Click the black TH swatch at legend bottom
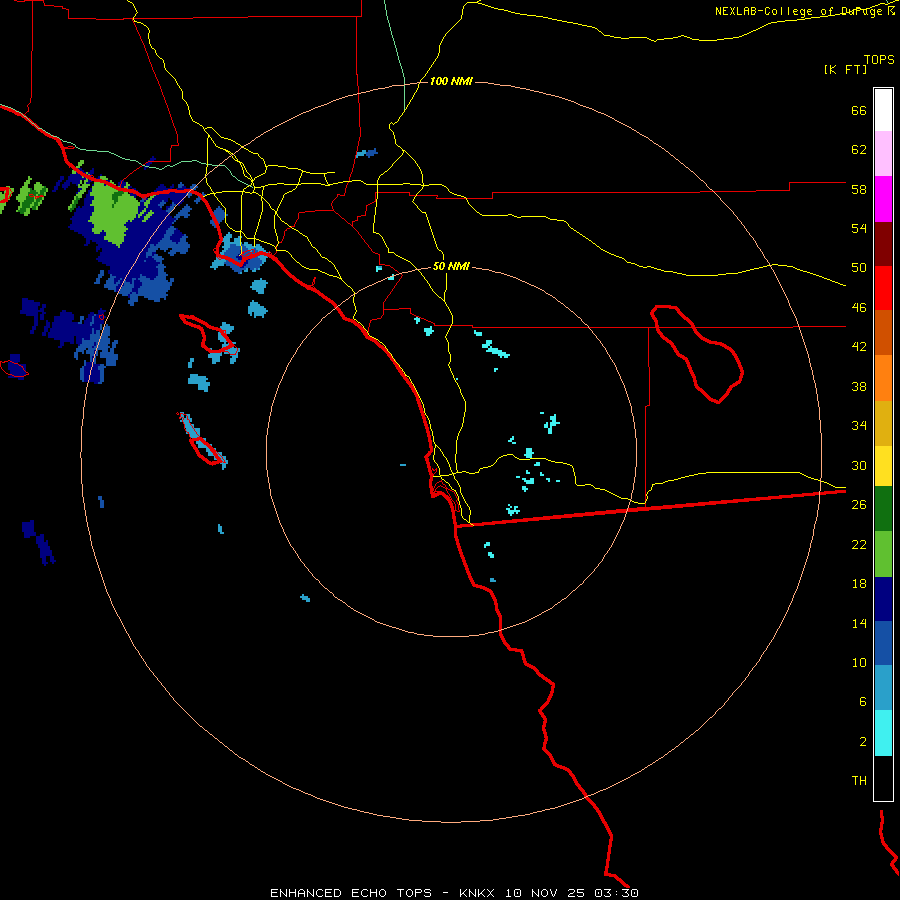Viewport: 900px width, 900px height. tap(883, 778)
